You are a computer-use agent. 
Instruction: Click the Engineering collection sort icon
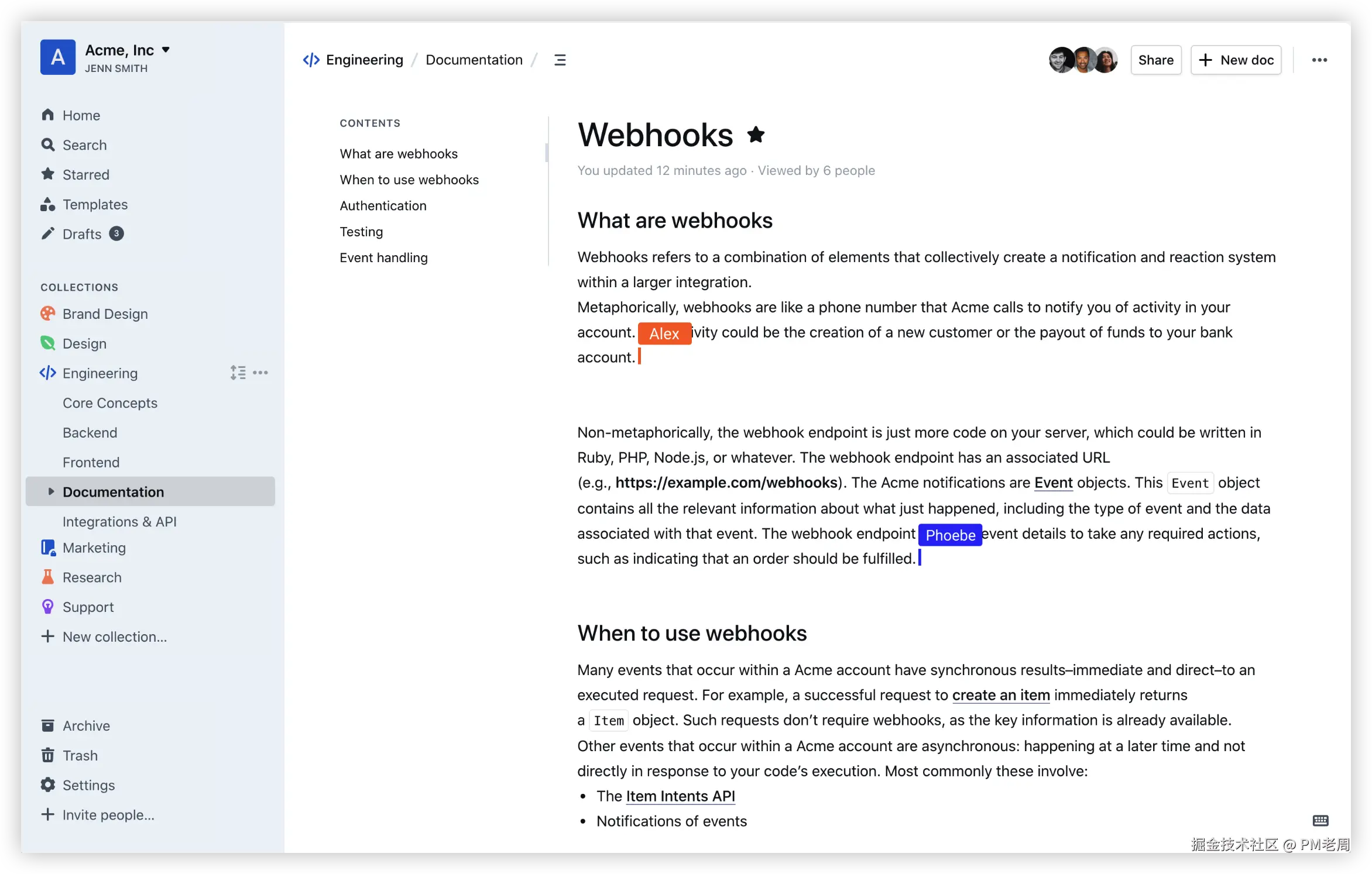pyautogui.click(x=238, y=373)
